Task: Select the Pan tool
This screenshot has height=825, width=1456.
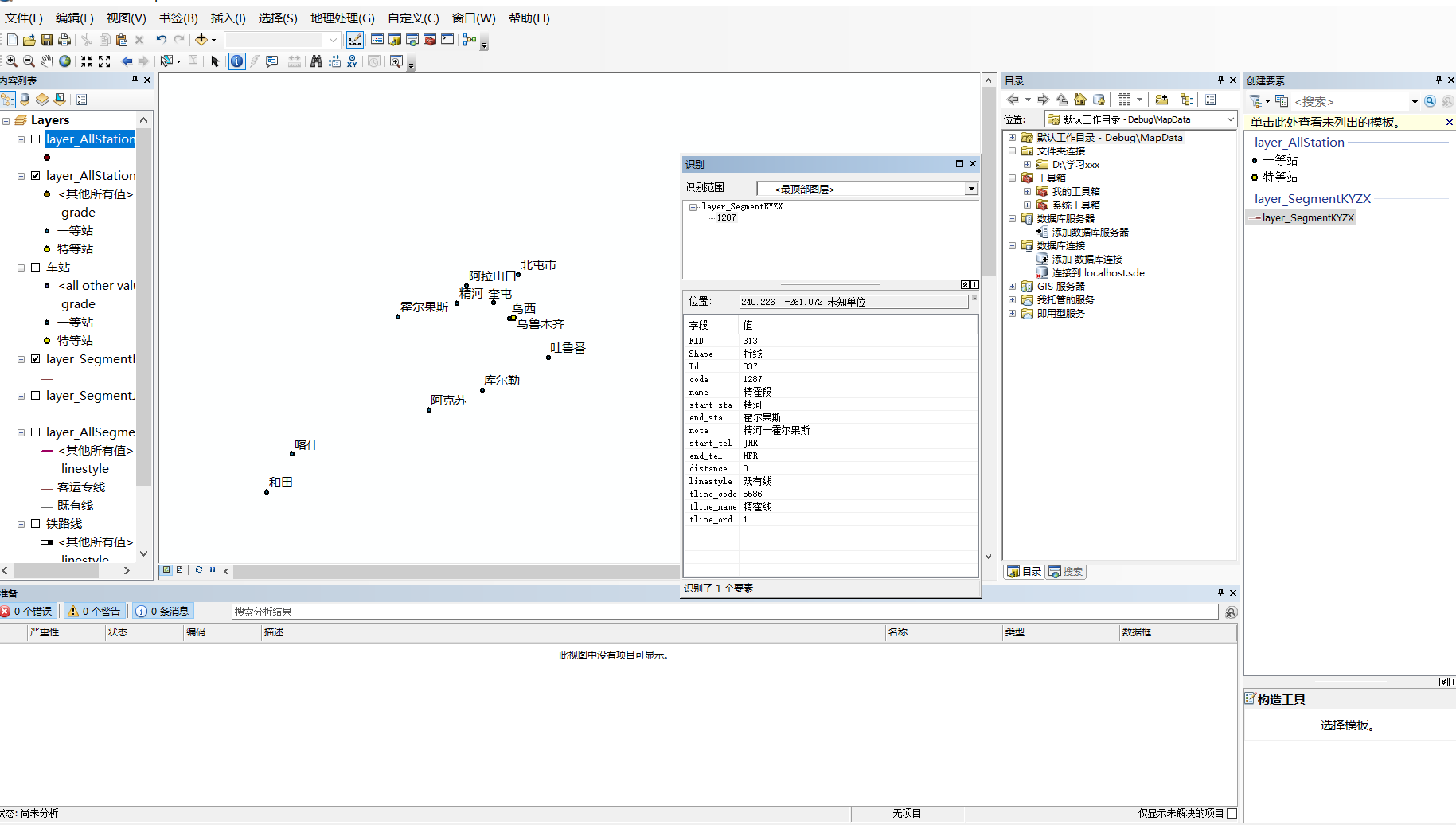Action: click(46, 61)
